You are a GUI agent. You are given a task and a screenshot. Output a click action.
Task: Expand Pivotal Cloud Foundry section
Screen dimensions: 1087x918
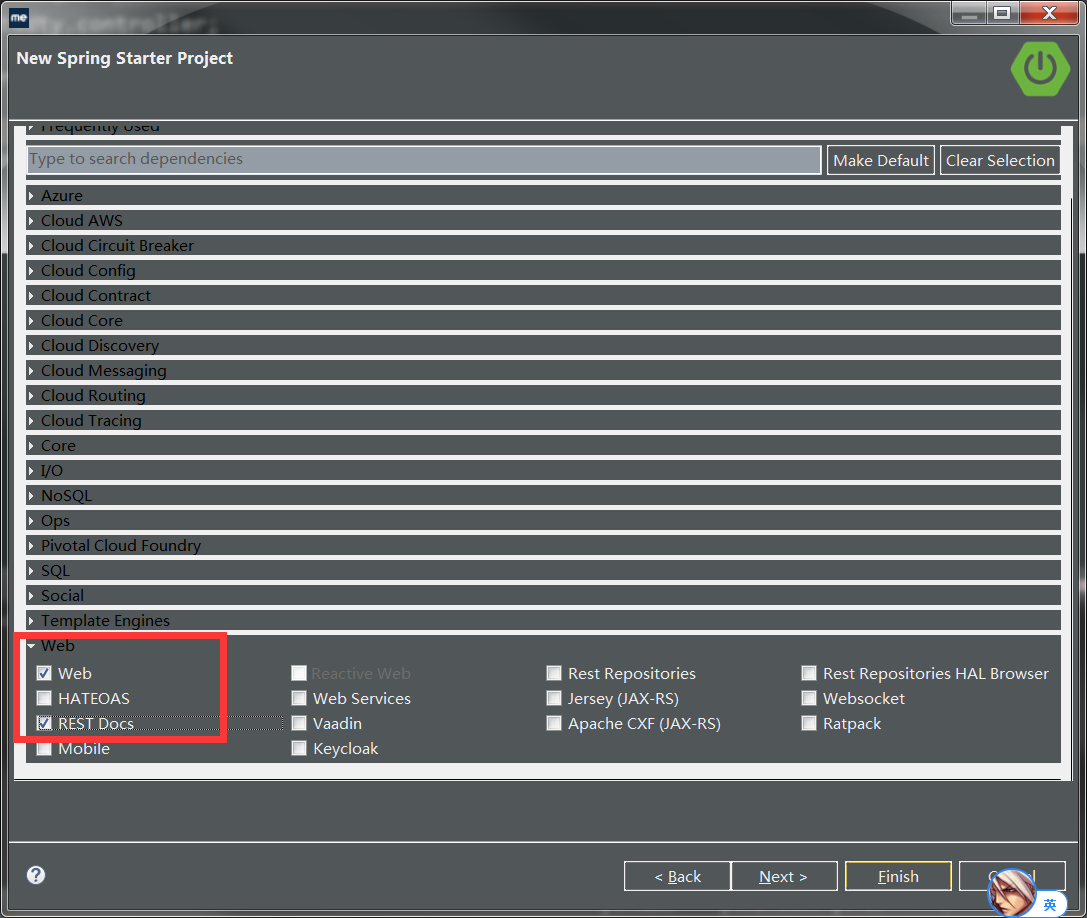544,546
